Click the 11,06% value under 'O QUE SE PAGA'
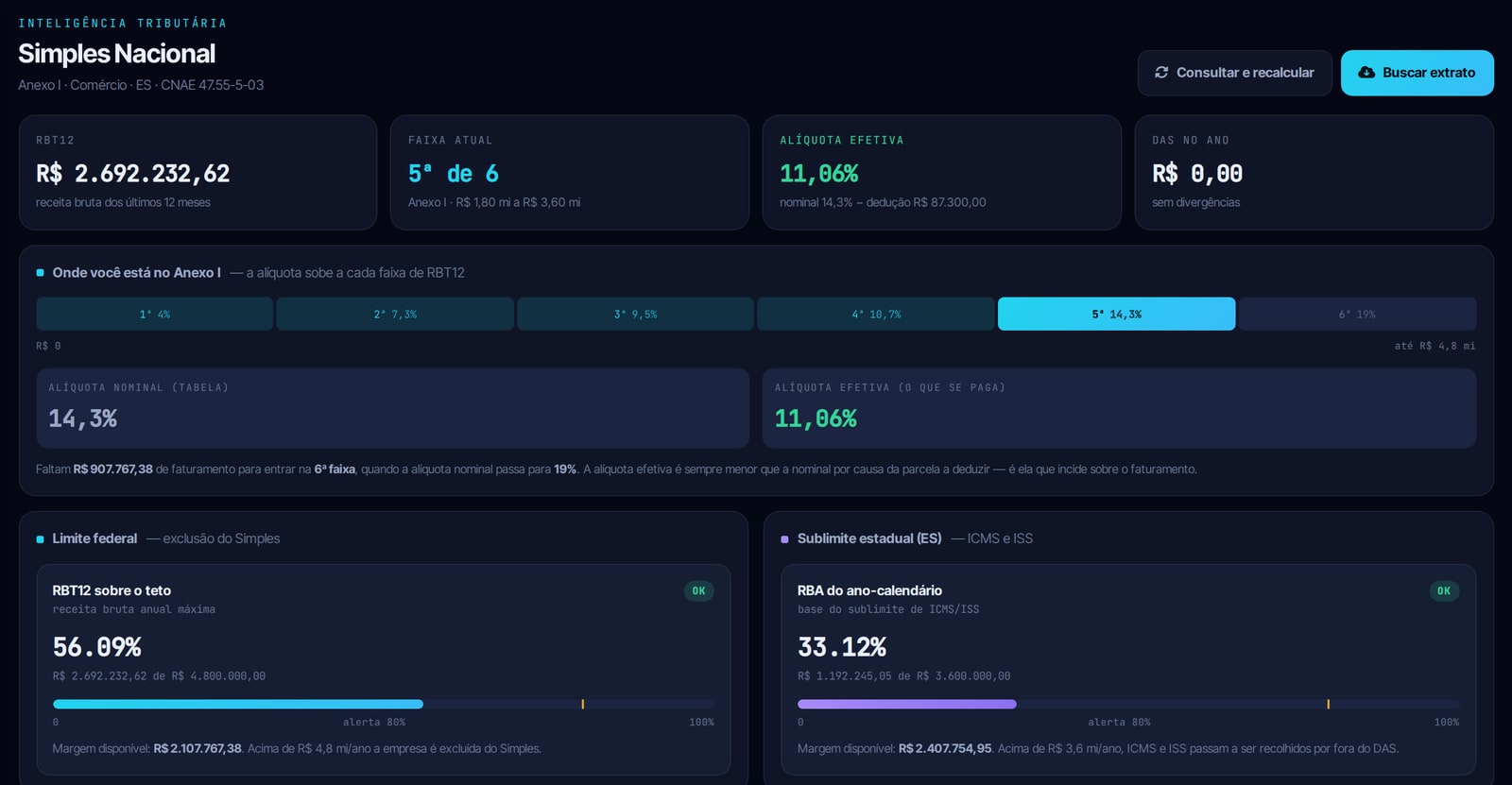This screenshot has width=1512, height=785. pyautogui.click(x=816, y=418)
